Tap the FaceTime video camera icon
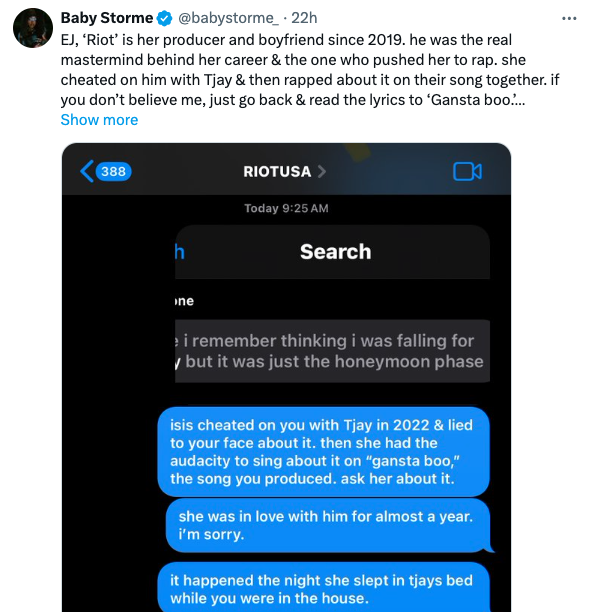This screenshot has height=612, width=590. 467,172
